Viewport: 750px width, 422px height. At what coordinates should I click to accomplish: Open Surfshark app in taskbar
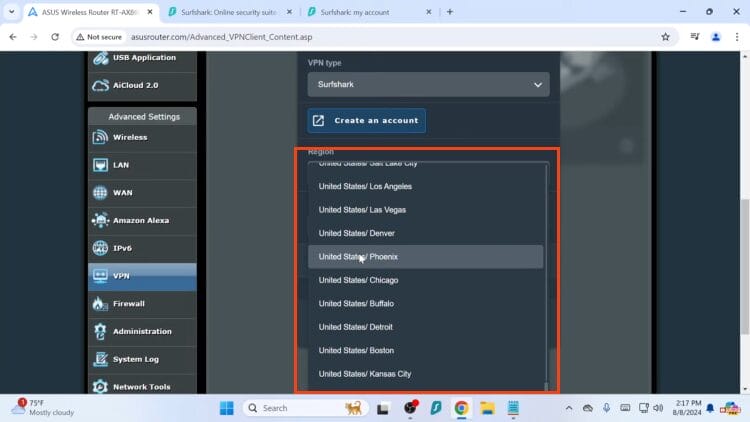pos(436,408)
